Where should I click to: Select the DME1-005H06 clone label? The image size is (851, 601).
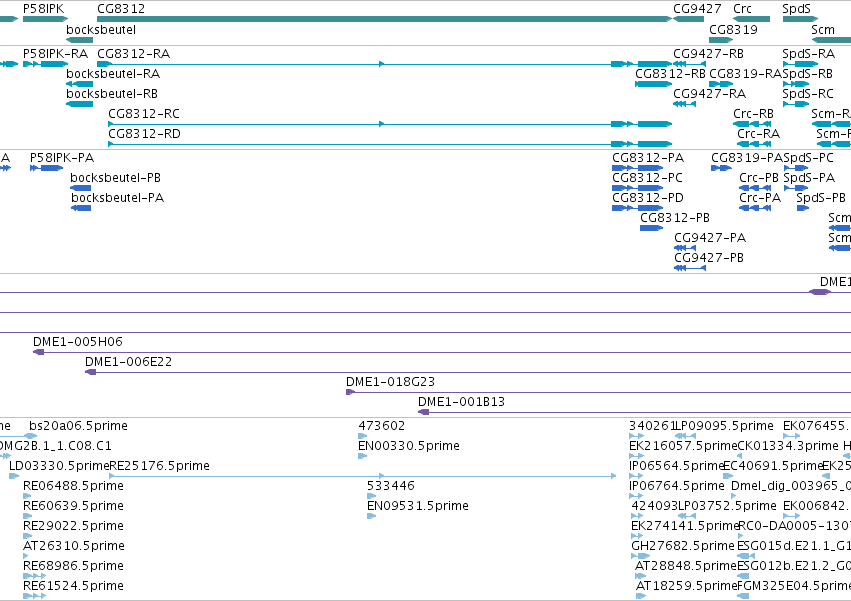click(78, 342)
